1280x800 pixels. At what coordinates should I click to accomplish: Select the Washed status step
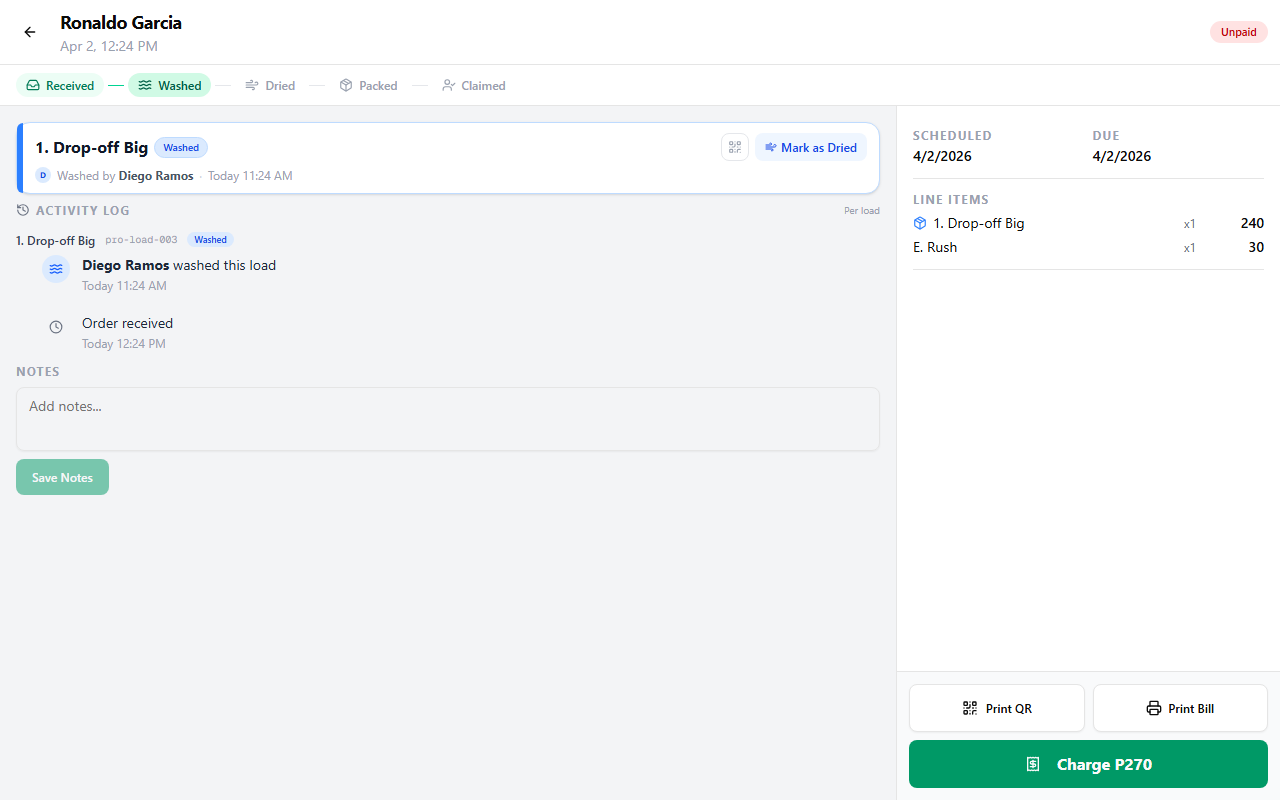pyautogui.click(x=169, y=86)
